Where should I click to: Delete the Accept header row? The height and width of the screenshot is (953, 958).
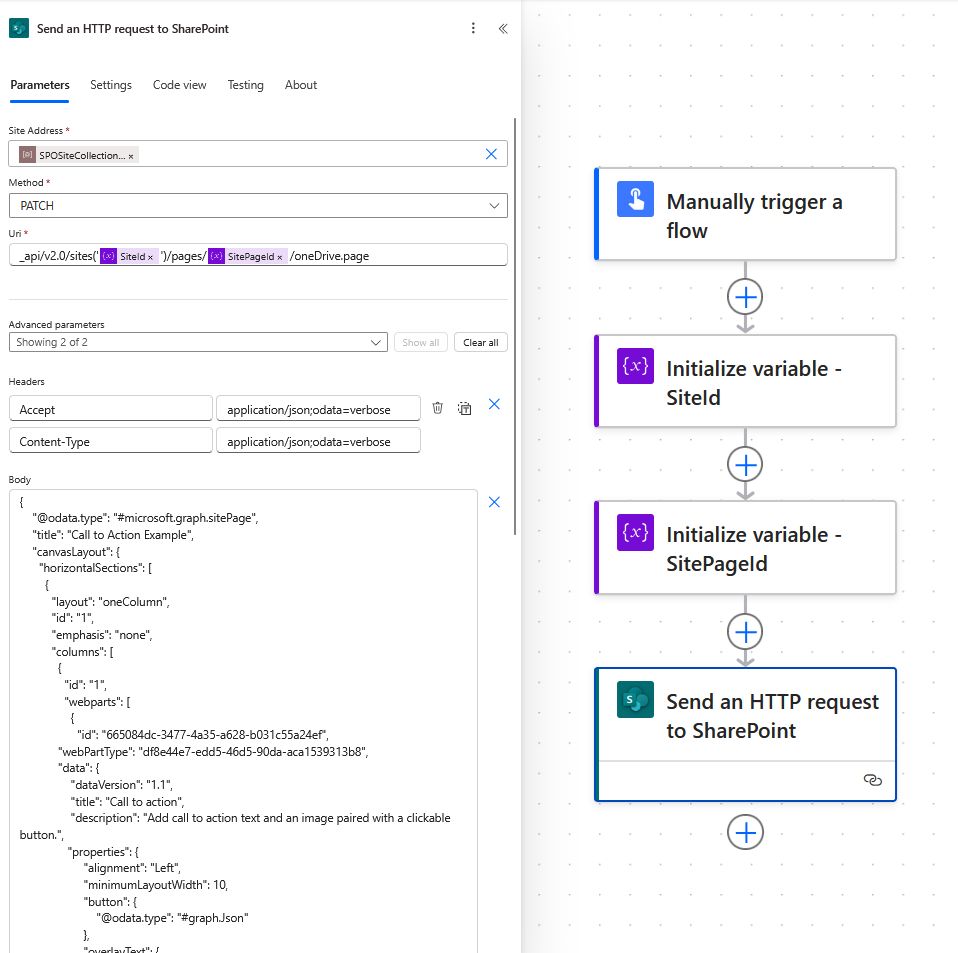pos(437,408)
